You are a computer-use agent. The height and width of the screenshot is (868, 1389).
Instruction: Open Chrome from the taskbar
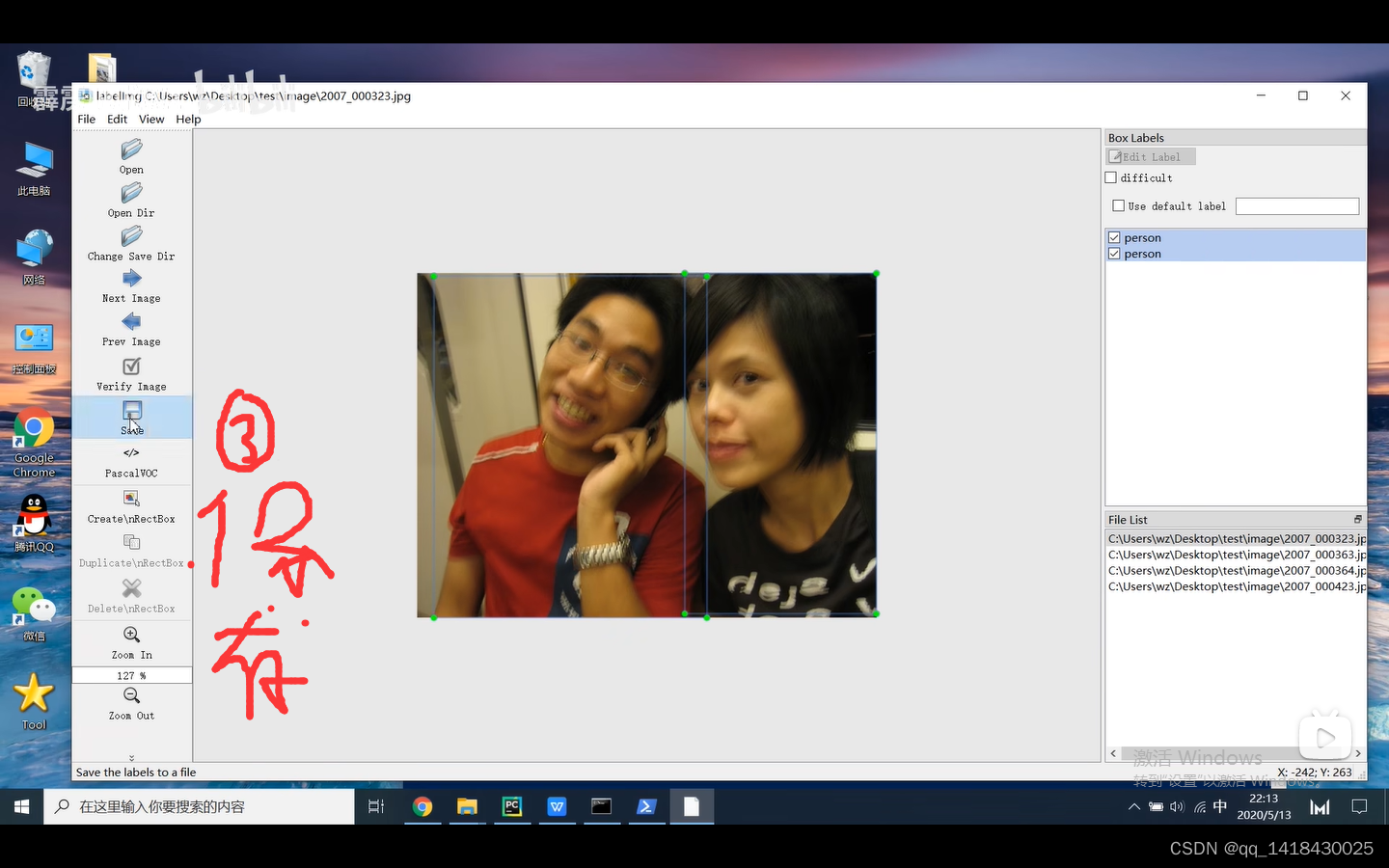422,806
